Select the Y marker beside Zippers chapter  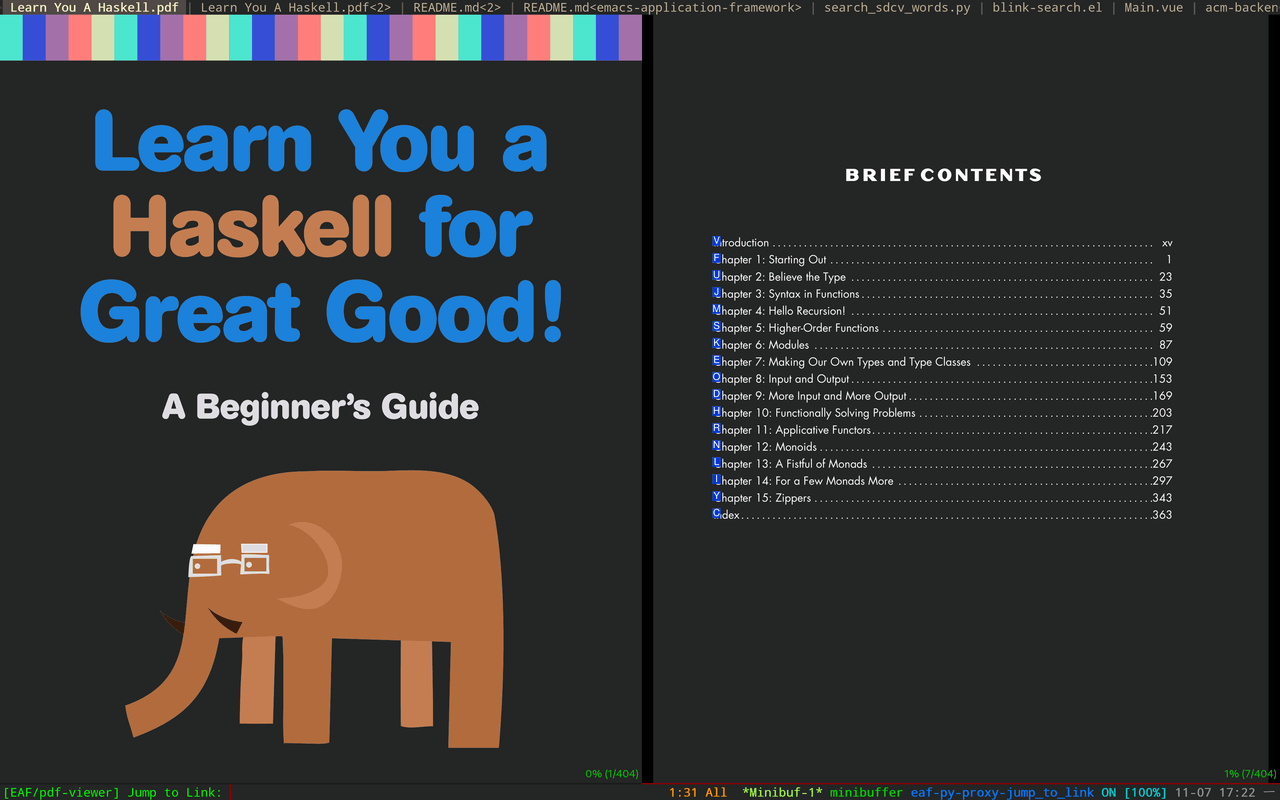click(x=716, y=497)
